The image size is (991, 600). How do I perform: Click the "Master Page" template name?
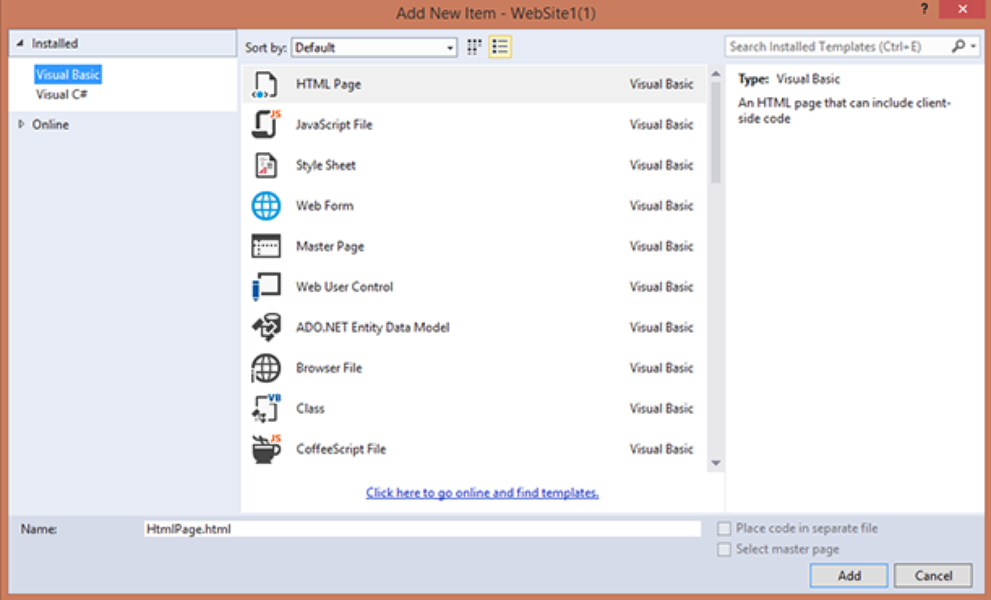point(330,246)
